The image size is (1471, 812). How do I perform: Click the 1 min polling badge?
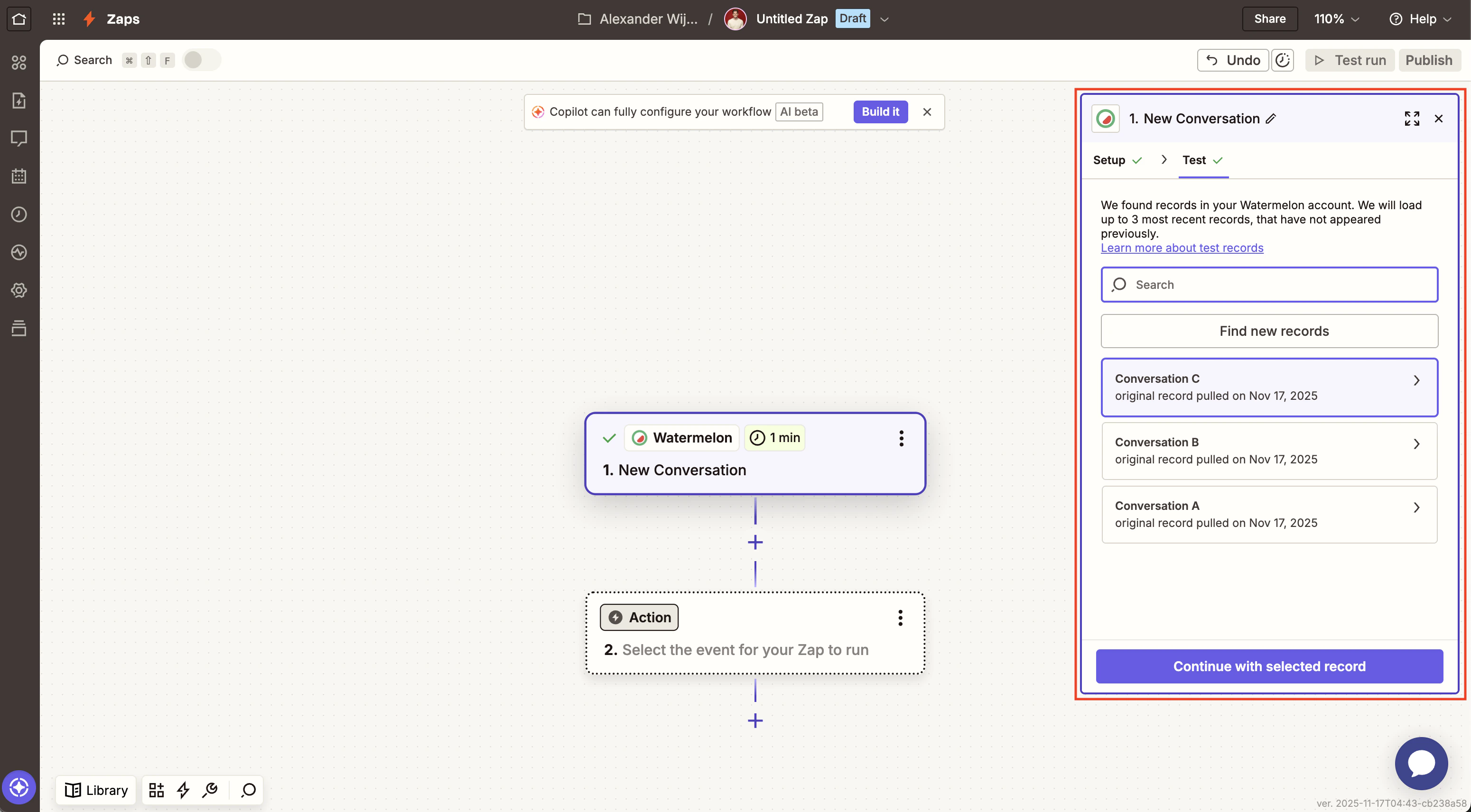775,438
